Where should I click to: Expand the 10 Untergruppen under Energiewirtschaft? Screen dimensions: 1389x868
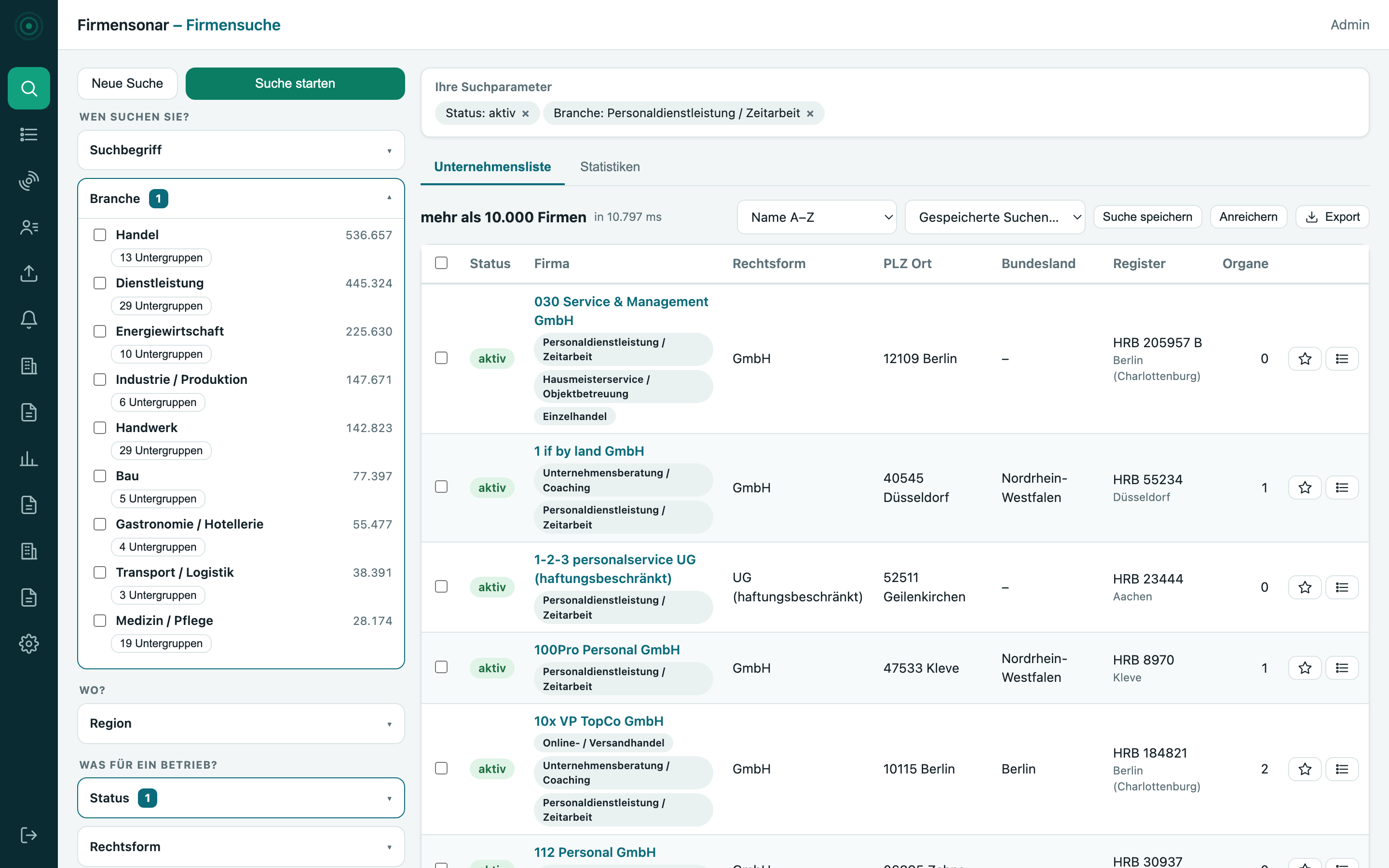[x=161, y=354]
